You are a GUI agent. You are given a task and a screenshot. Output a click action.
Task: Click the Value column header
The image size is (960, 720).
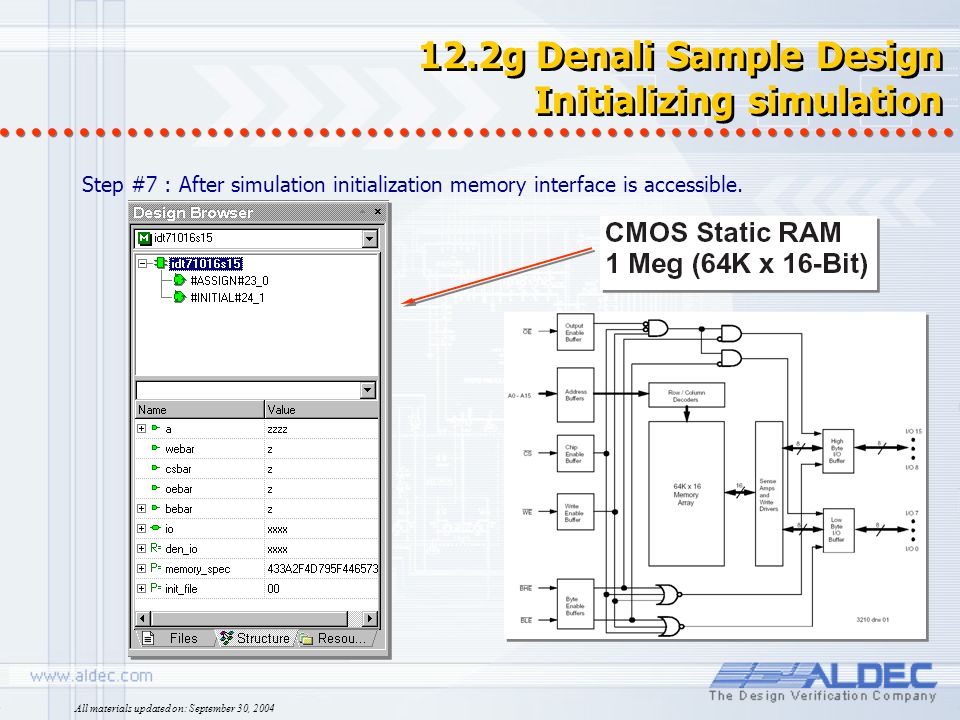[322, 410]
